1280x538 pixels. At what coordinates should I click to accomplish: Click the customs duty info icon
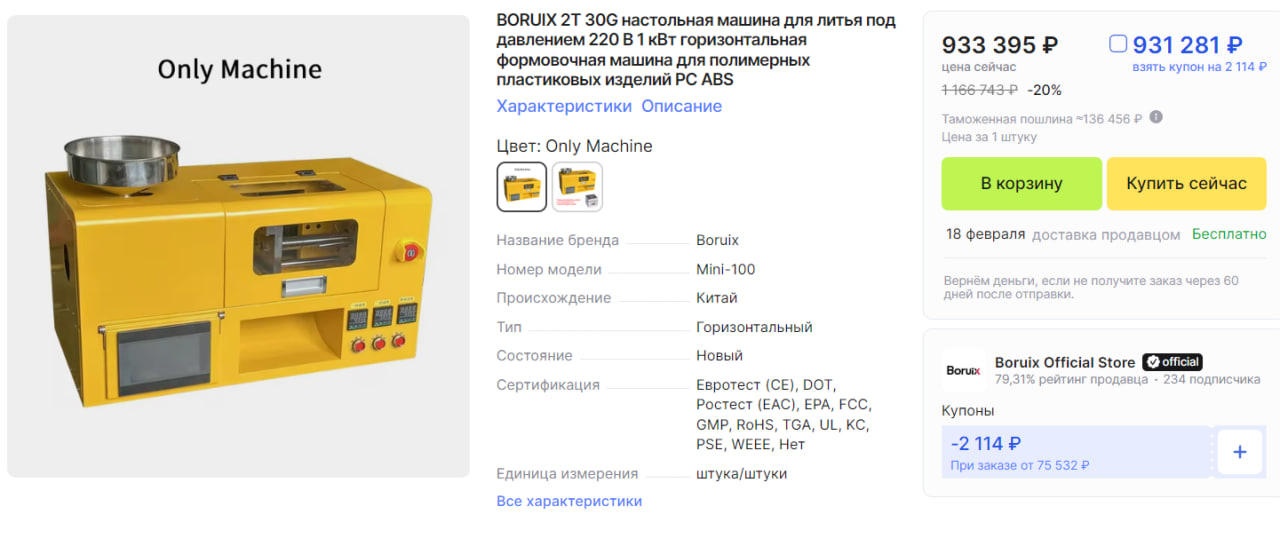click(x=1156, y=117)
